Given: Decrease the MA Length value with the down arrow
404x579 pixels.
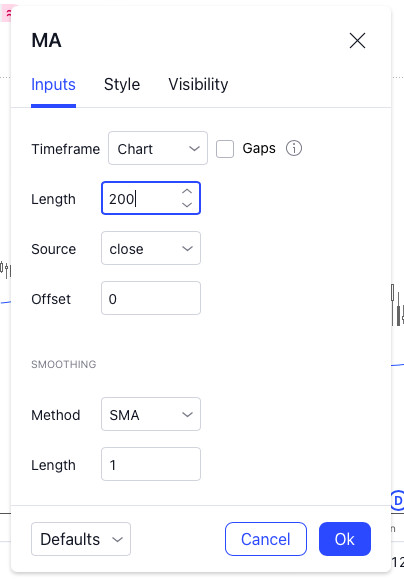Looking at the screenshot, I should [187, 205].
